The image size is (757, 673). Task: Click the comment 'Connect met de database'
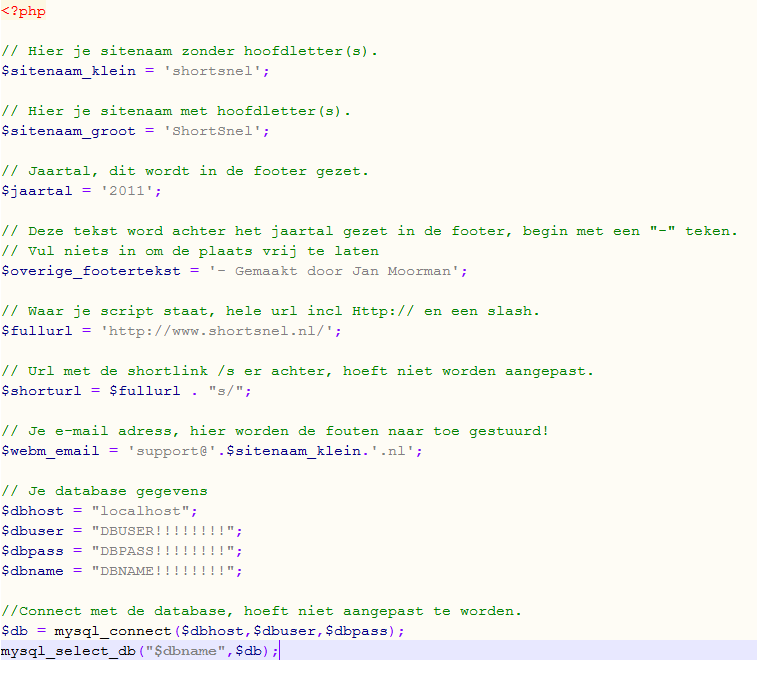262,611
